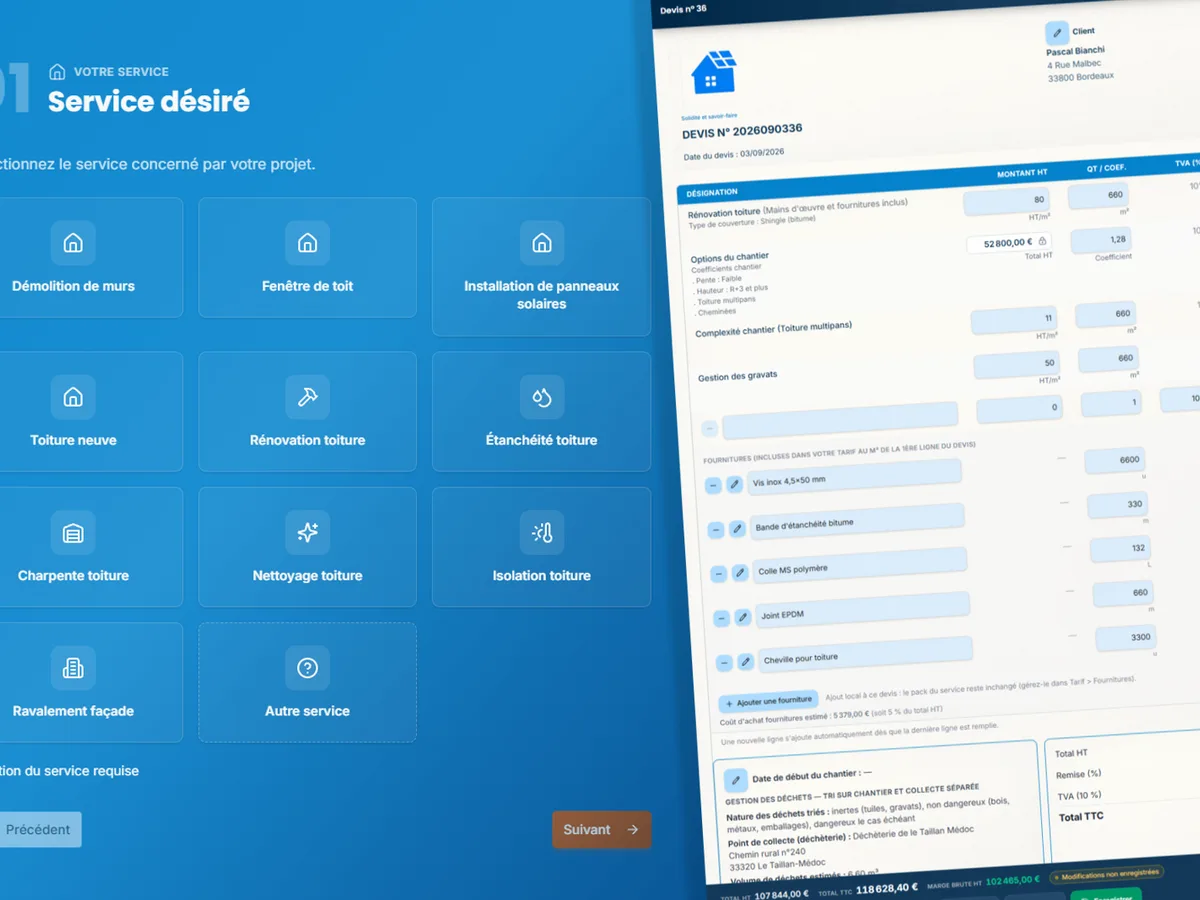The image size is (1200, 900).
Task: Edit the Bande d'étanchéité bitume supply
Action: pyautogui.click(x=737, y=528)
